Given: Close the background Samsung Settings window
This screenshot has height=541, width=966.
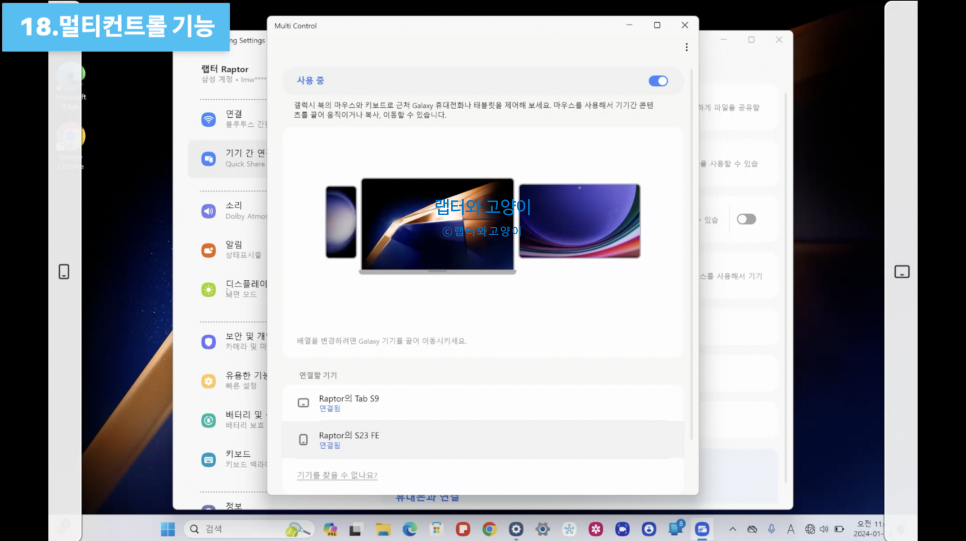Looking at the screenshot, I should pyautogui.click(x=779, y=39).
